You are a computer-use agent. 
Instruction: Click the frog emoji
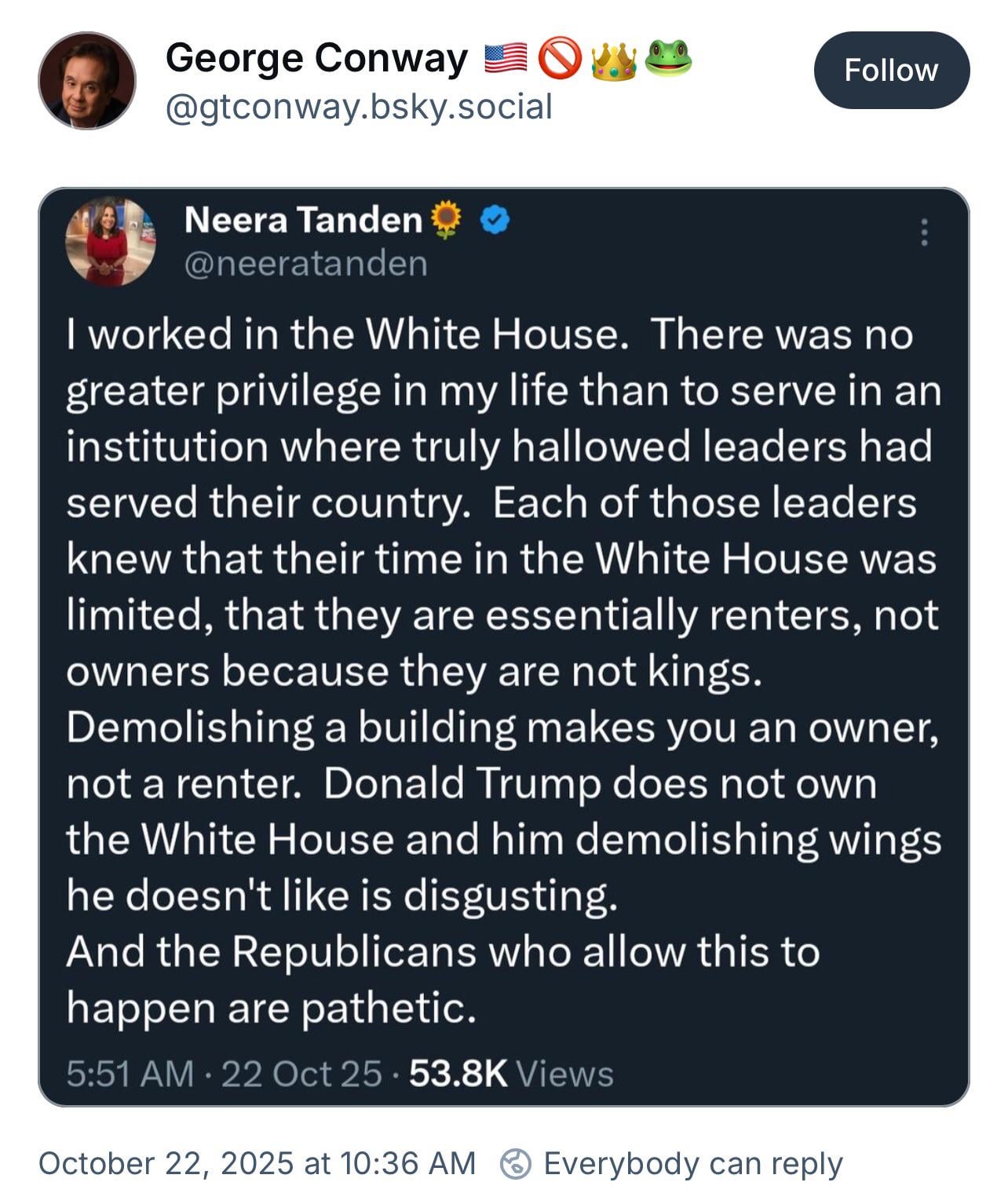pyautogui.click(x=667, y=59)
